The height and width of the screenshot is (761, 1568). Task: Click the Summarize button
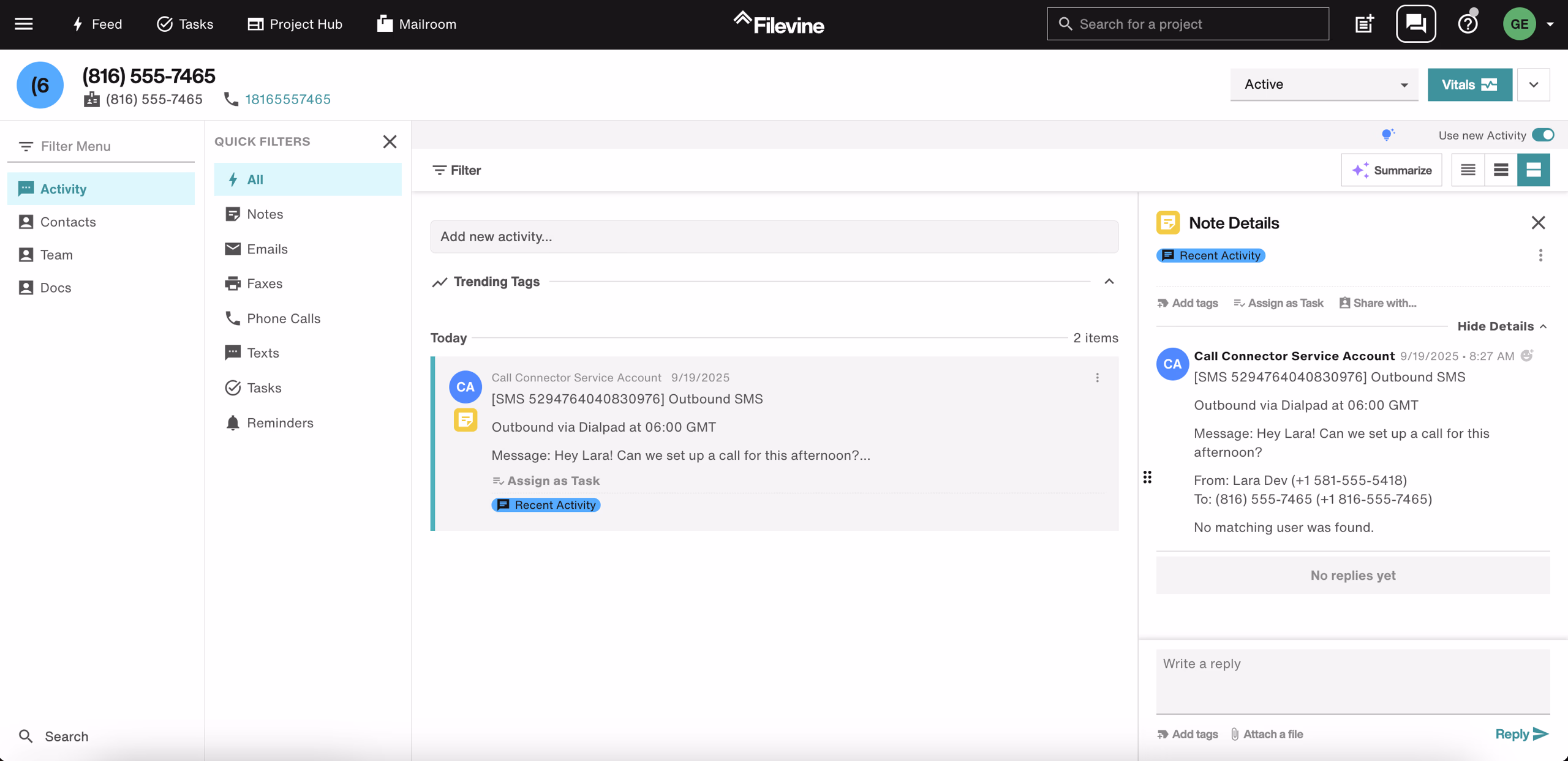(x=1391, y=170)
